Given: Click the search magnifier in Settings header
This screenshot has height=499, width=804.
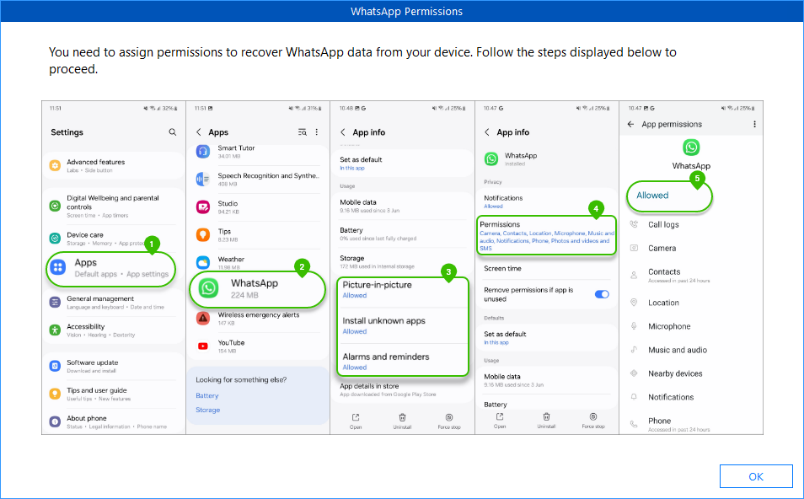Looking at the screenshot, I should pos(172,132).
